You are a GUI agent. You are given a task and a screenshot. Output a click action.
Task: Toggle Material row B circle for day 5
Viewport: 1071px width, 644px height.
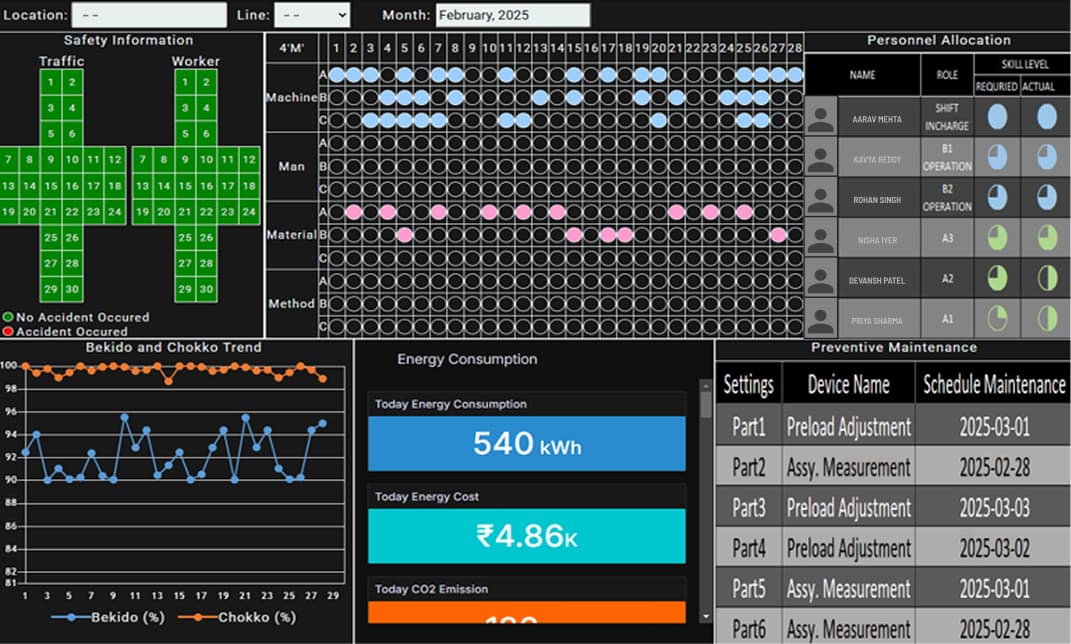coord(405,235)
